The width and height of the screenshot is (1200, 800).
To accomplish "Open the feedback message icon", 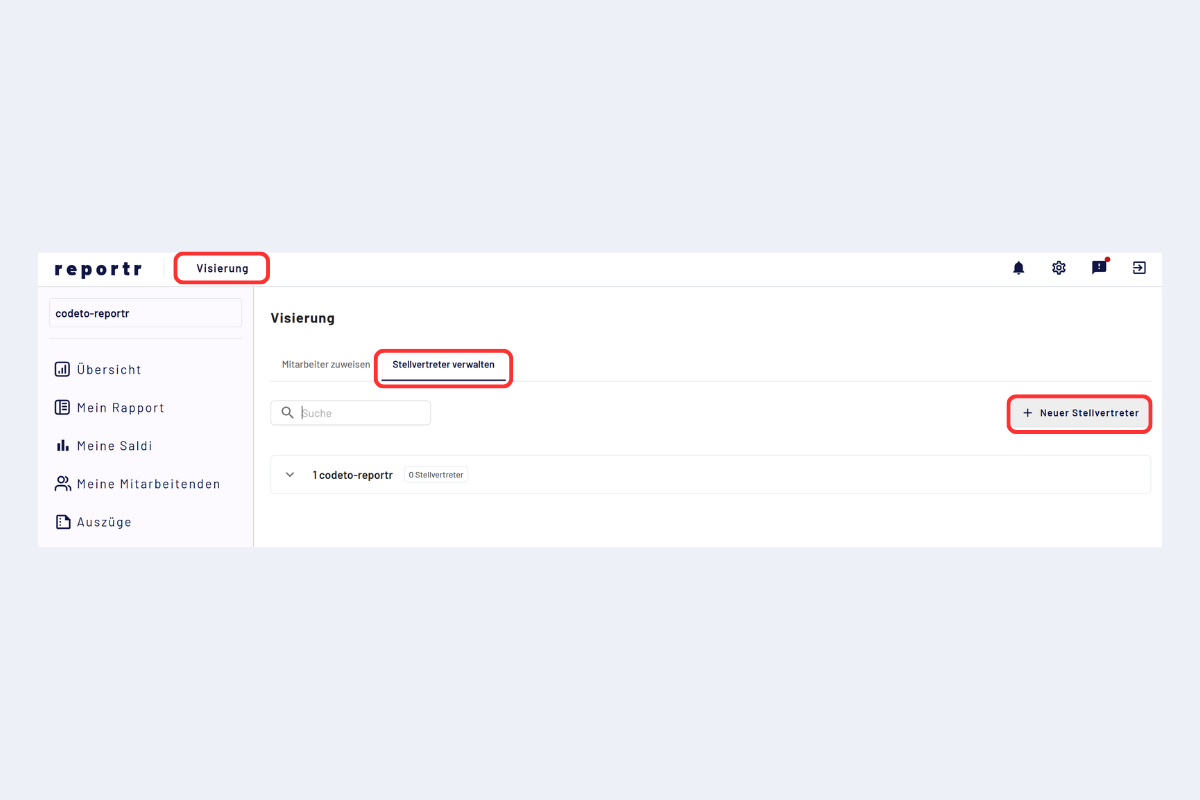I will pos(1099,268).
